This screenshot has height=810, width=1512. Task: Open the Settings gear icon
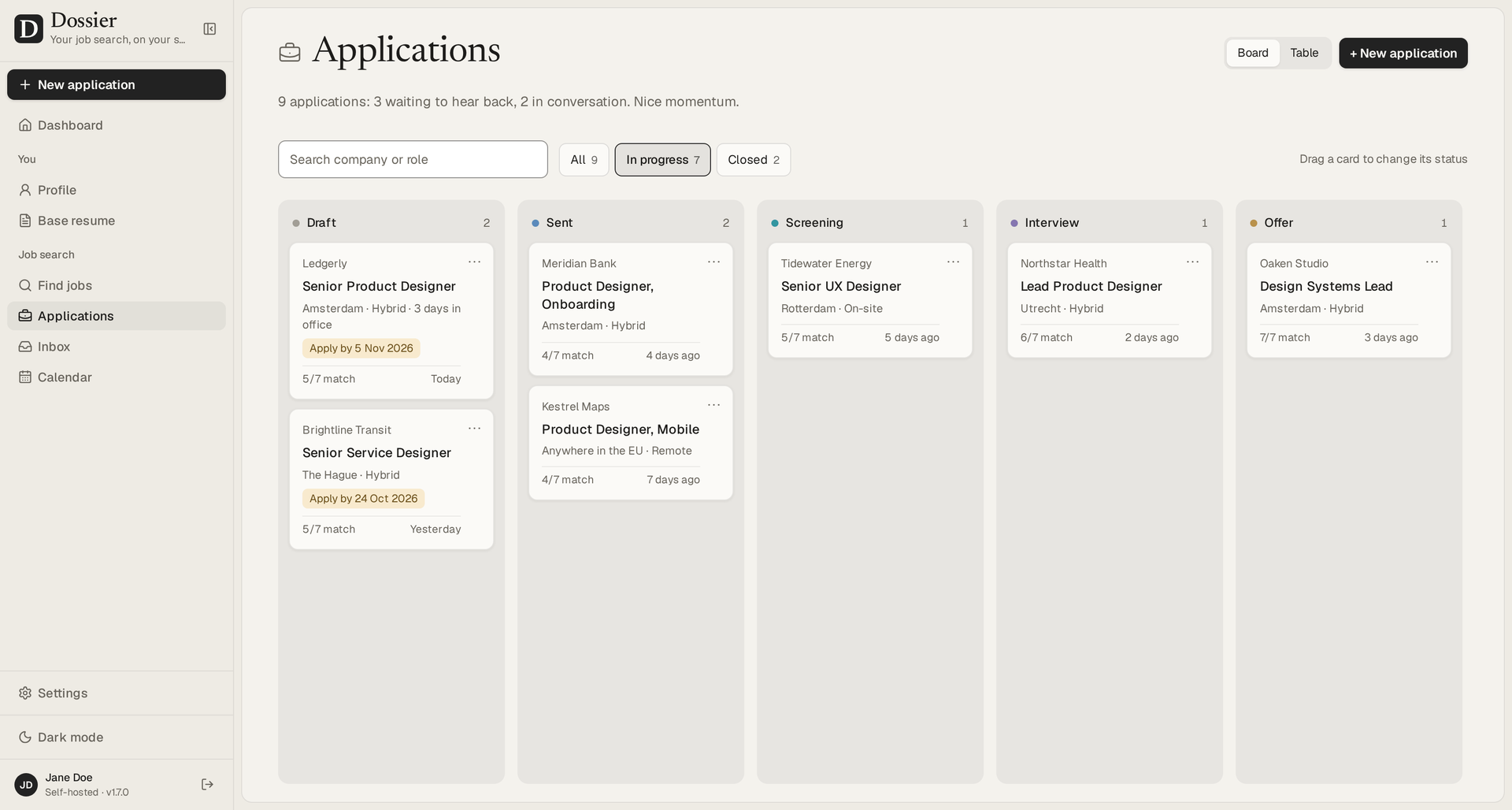click(x=25, y=693)
